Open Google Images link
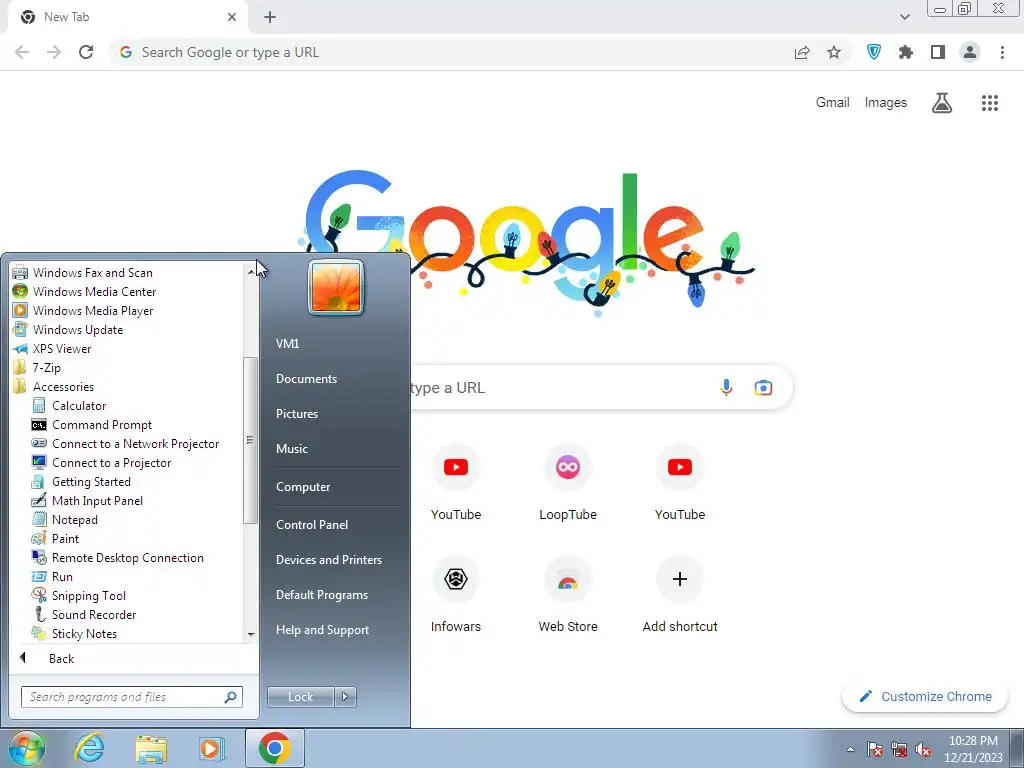Screen dimensions: 1024x768 [x=886, y=103]
